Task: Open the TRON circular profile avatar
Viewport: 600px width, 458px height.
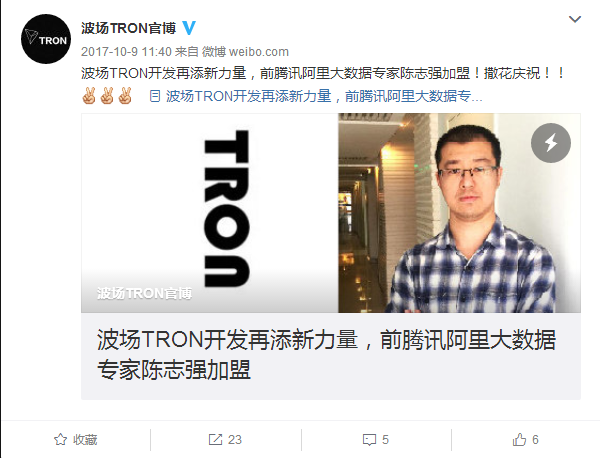Action: (46, 39)
